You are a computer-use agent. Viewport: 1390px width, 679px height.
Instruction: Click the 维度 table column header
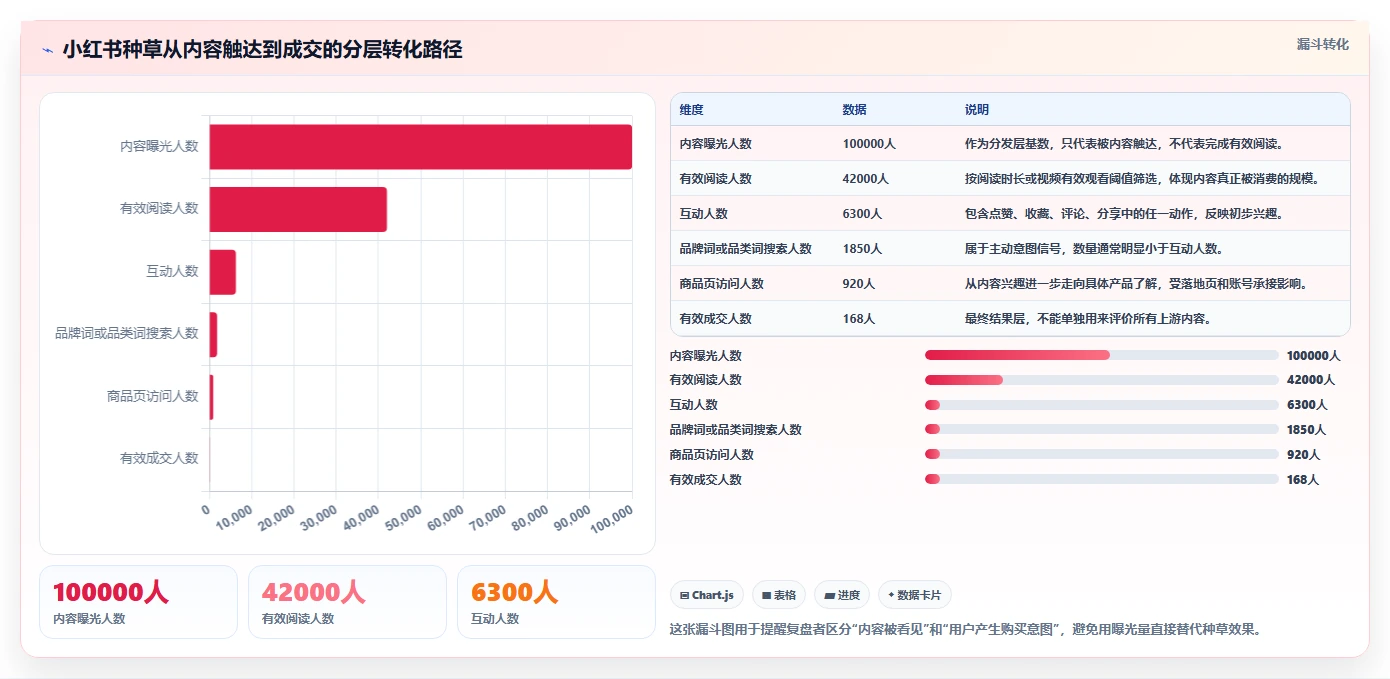tap(691, 110)
